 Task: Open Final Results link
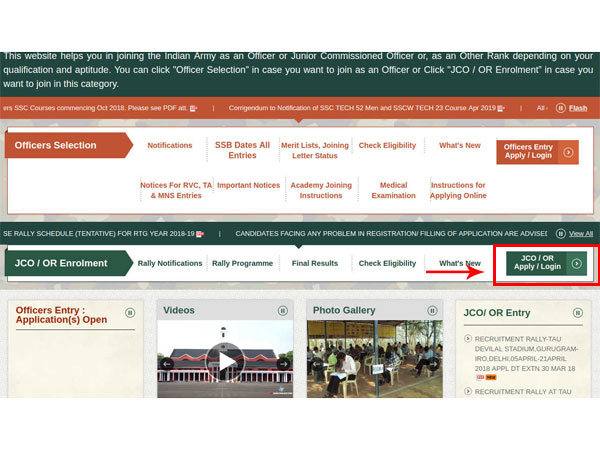tap(315, 263)
